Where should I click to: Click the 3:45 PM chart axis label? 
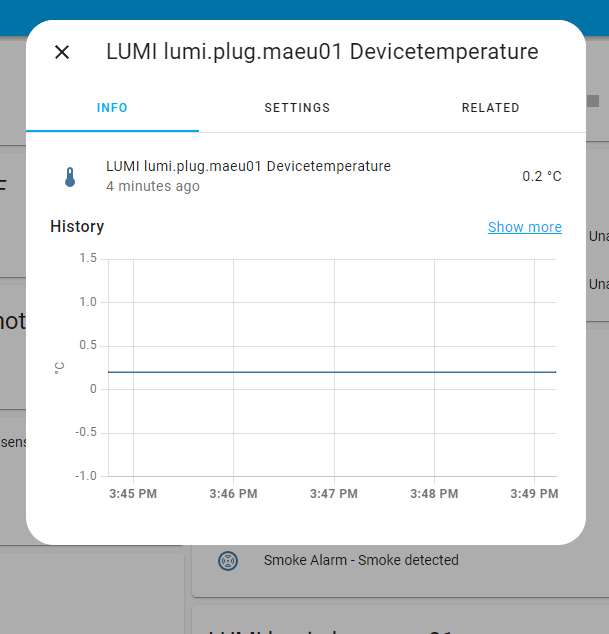pyautogui.click(x=133, y=494)
